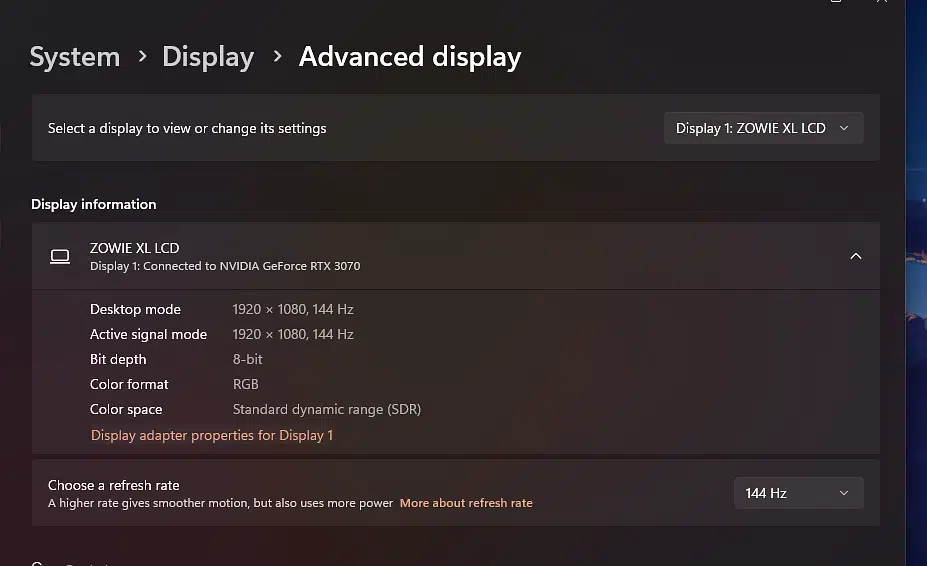This screenshot has height=566, width=927.
Task: Collapse the ZOWIE XL LCD information section
Action: (855, 256)
